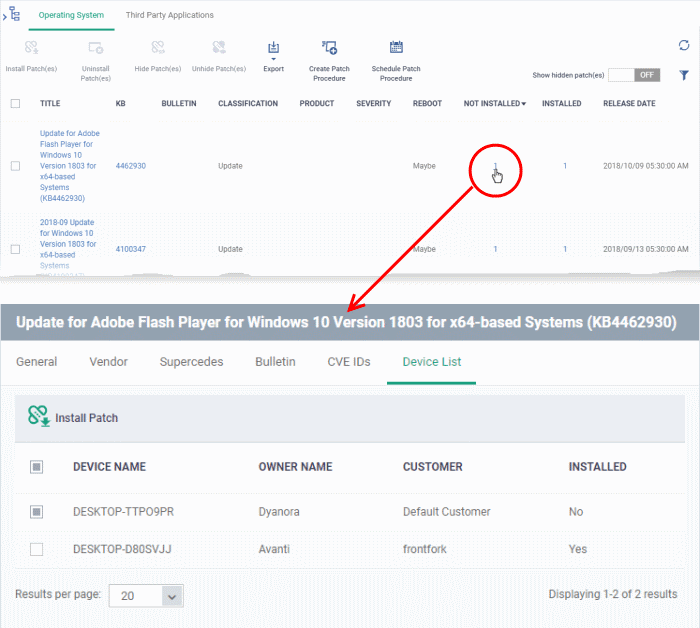
Task: Toggle select-all devices checkbox
Action: [x=37, y=467]
